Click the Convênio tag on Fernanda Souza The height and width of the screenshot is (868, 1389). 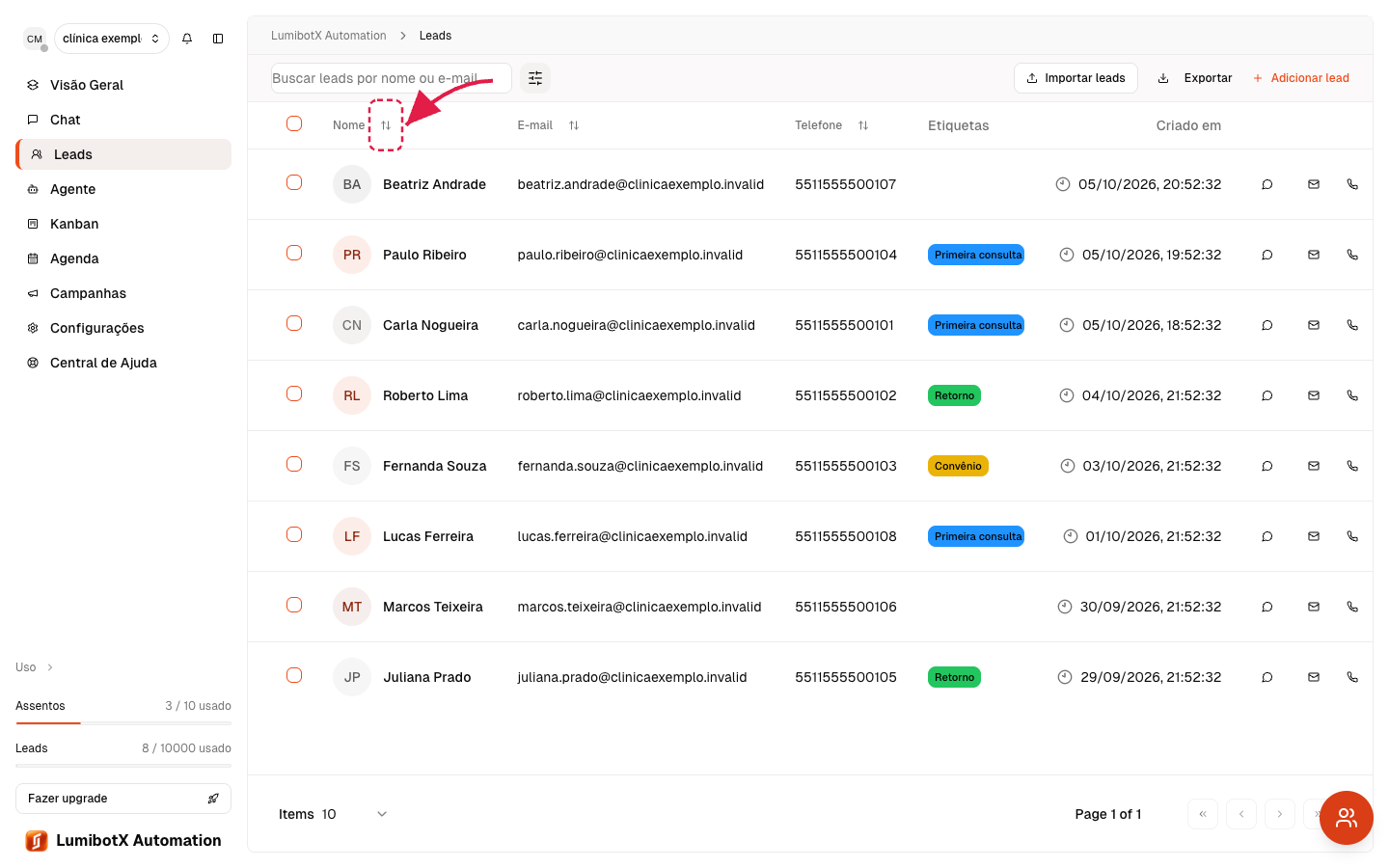[x=958, y=466]
